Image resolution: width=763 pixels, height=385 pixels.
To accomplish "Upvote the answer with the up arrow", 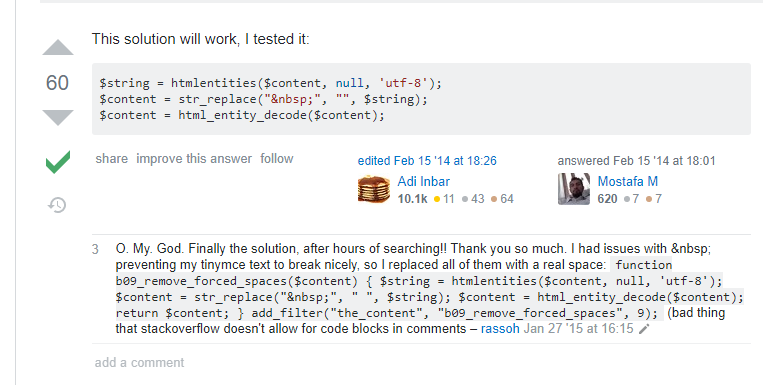I will point(58,47).
